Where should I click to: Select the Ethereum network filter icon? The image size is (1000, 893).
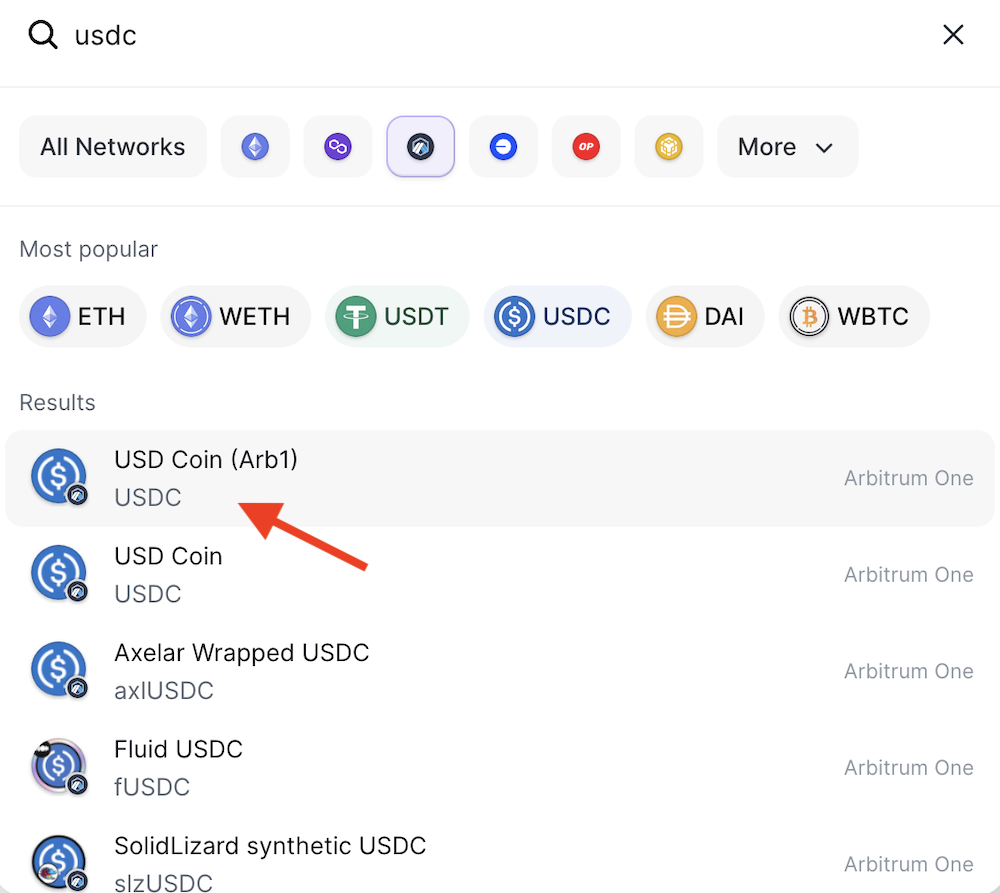[255, 146]
